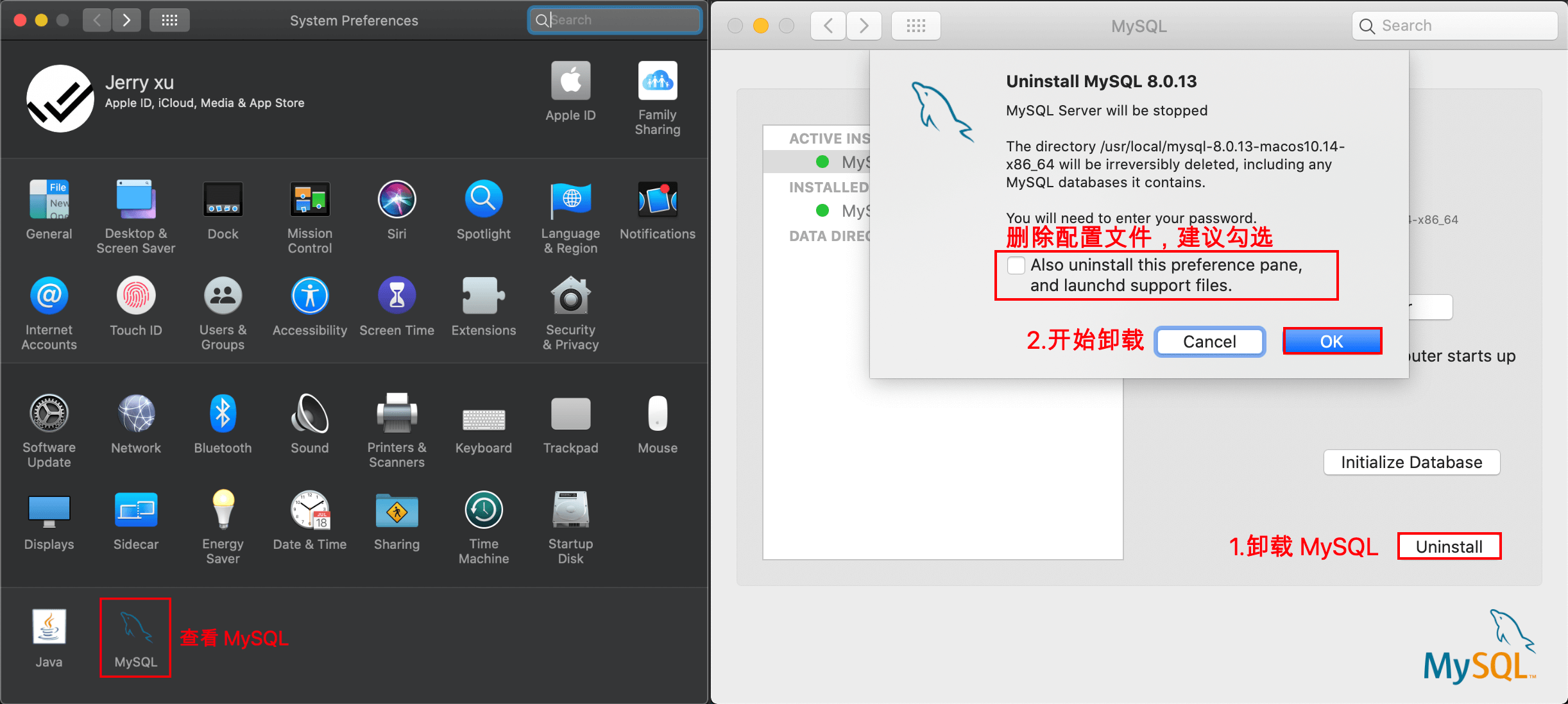This screenshot has height=704, width=1568.
Task: Check 'Also uninstall this preference pane' box
Action: tap(1016, 265)
